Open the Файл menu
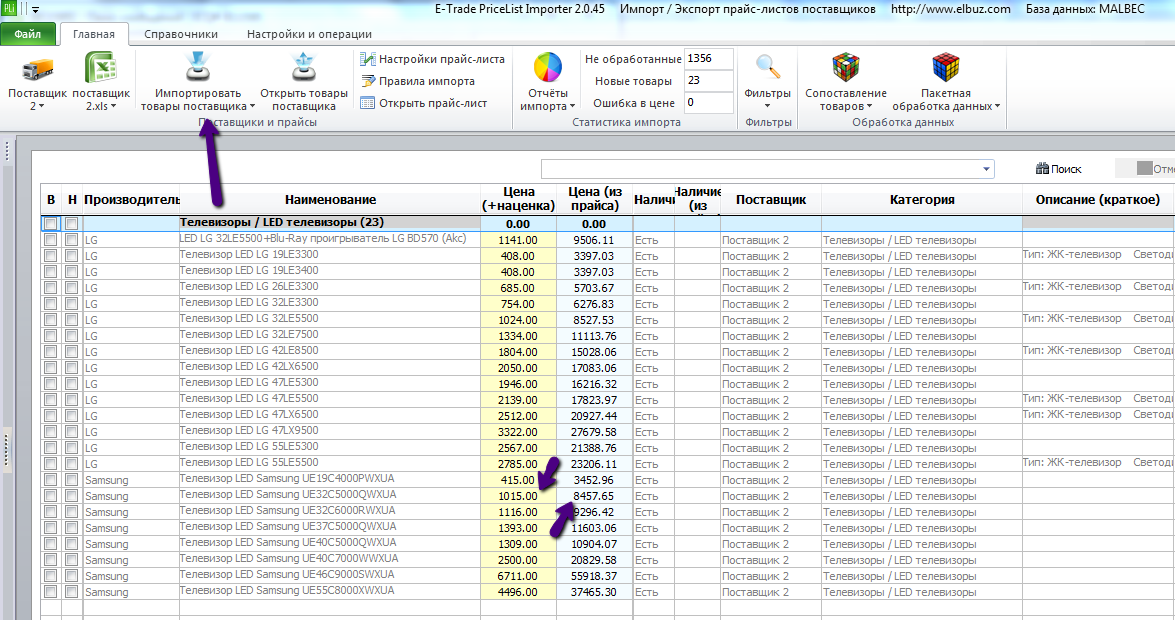 [x=28, y=34]
